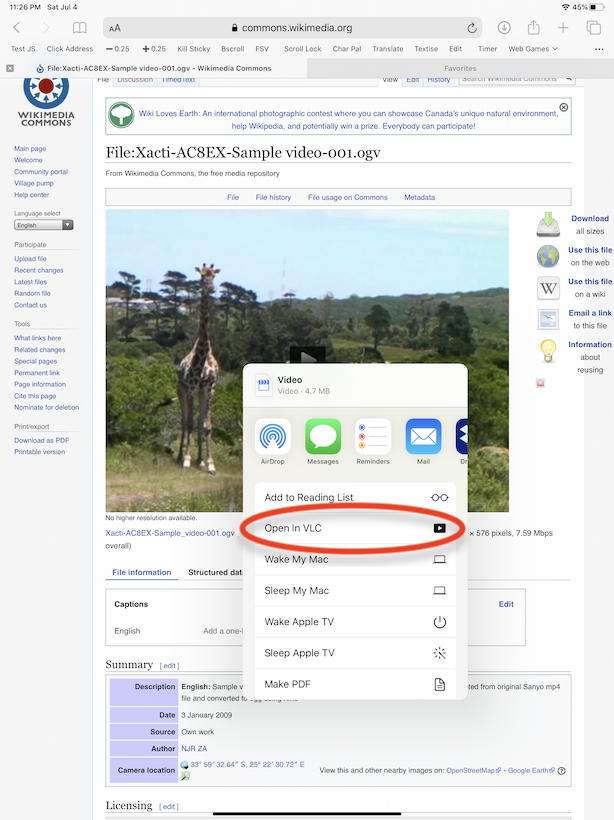The height and width of the screenshot is (820, 614).
Task: Reload the page with refresh icon
Action: pos(472,28)
